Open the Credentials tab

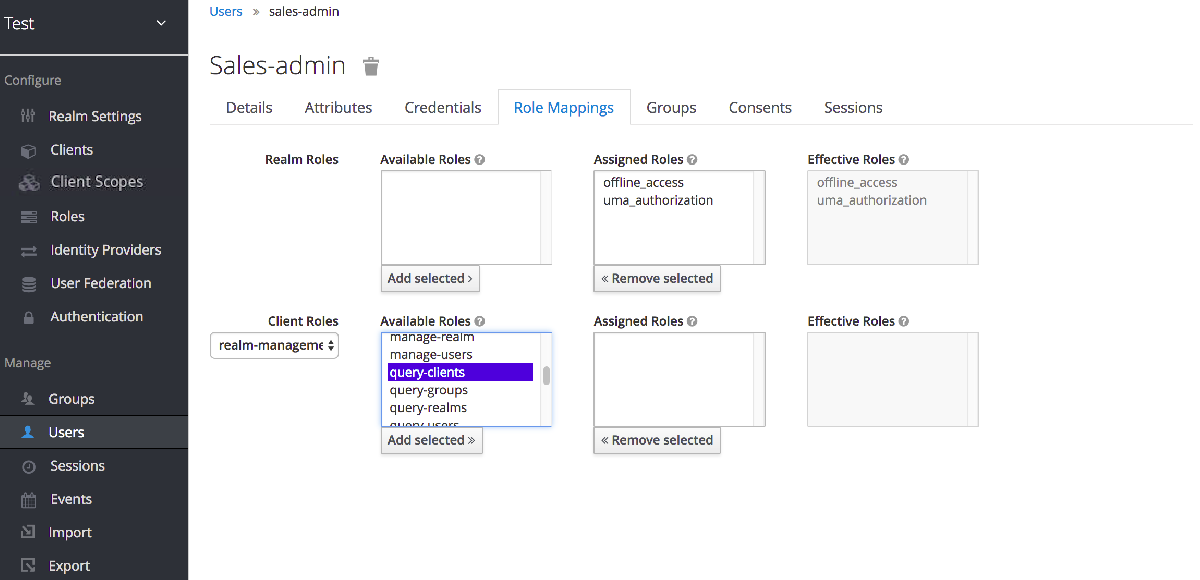(443, 108)
